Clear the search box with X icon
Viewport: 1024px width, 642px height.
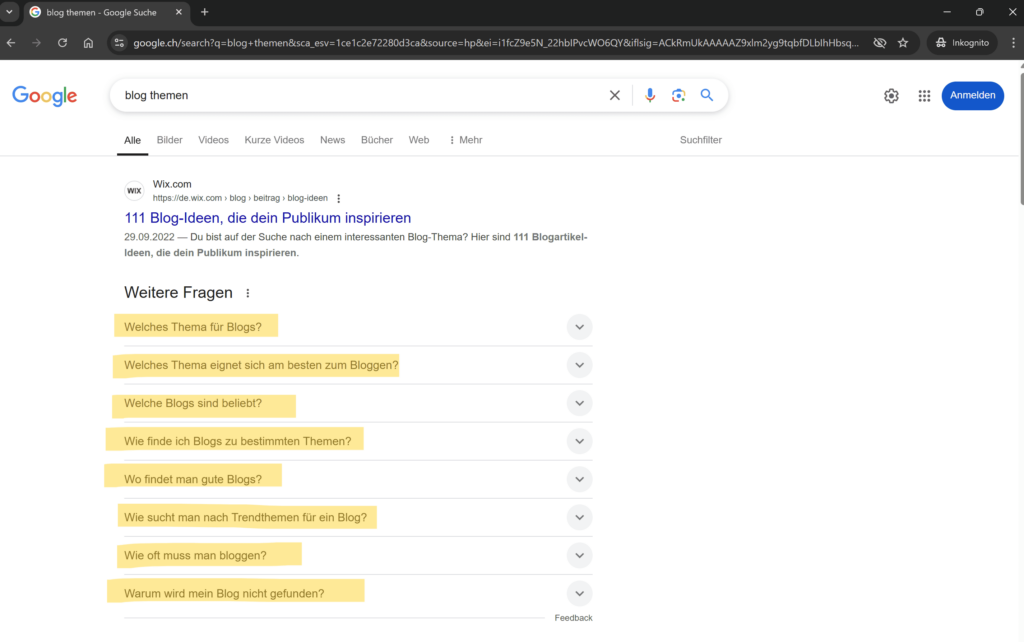click(x=615, y=95)
